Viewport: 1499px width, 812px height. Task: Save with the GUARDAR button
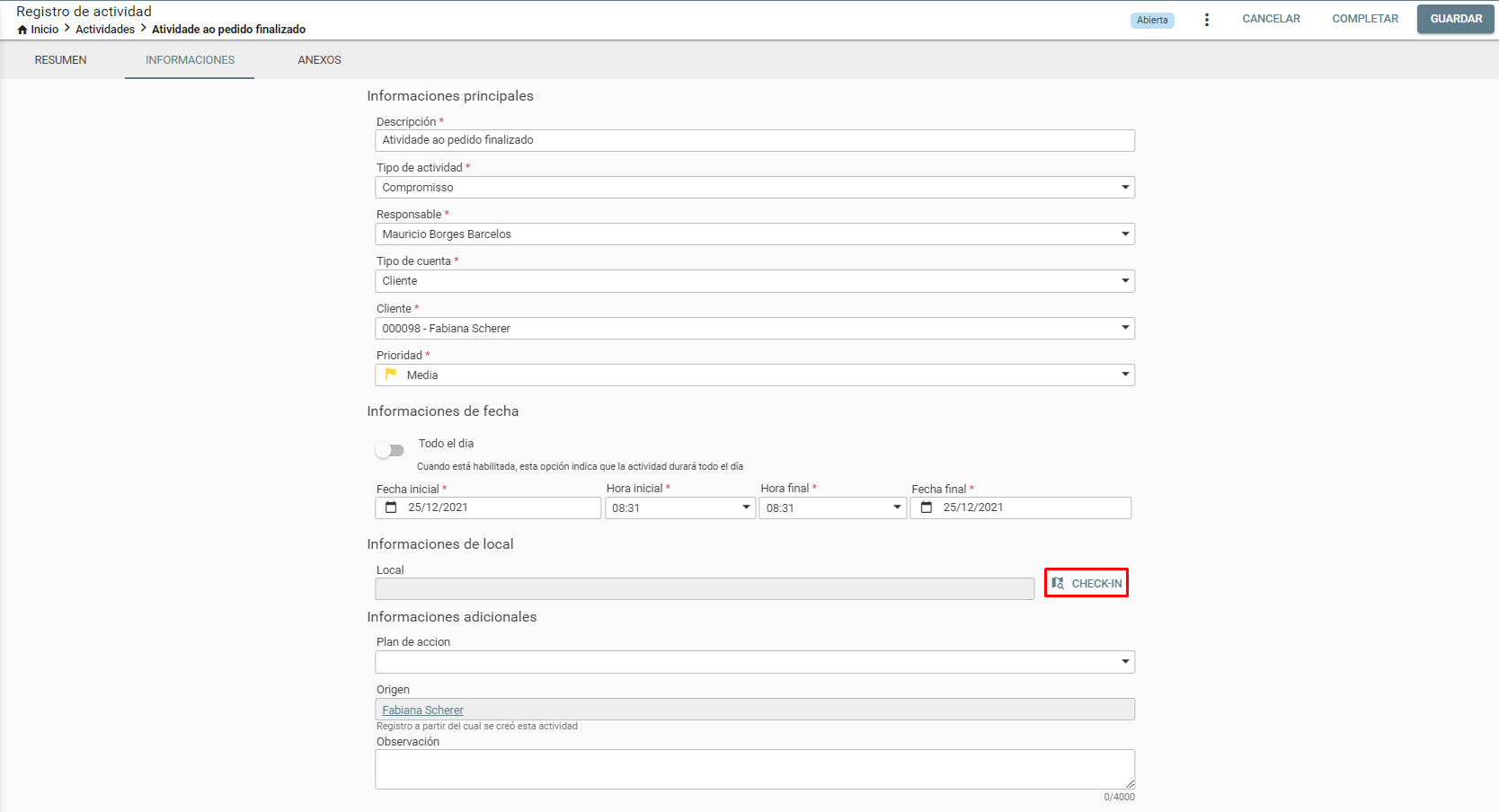pos(1456,19)
